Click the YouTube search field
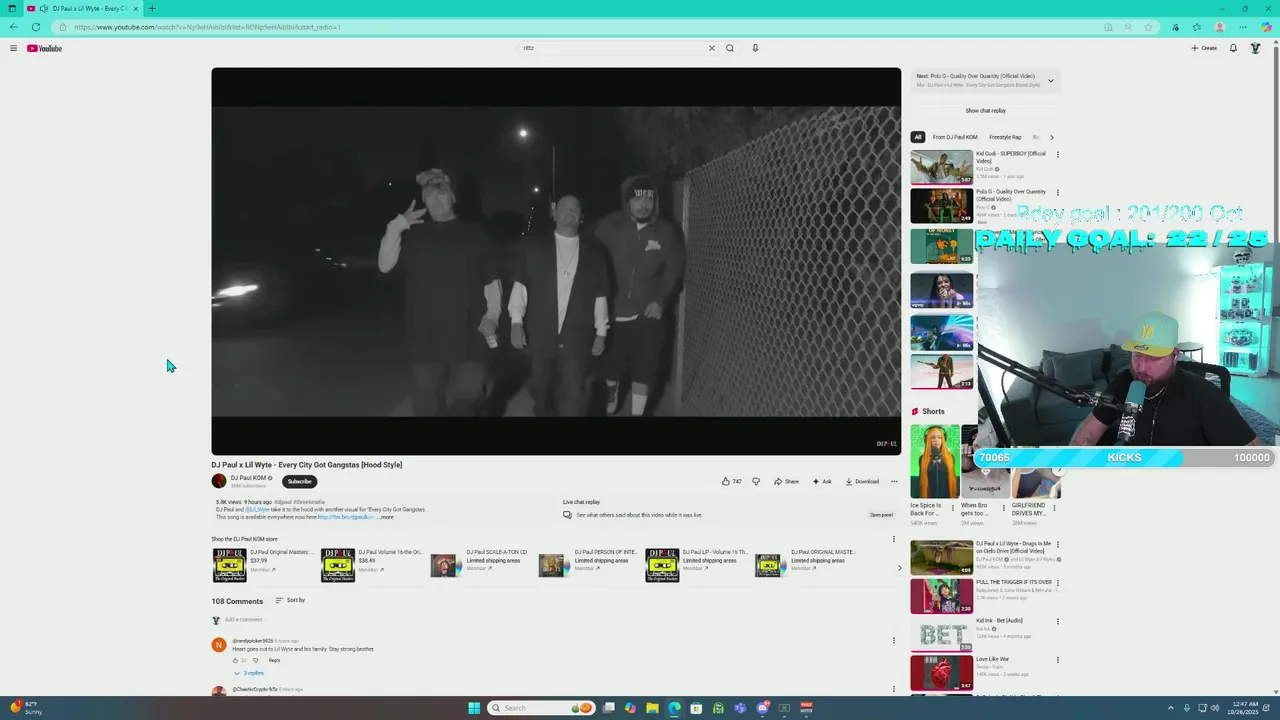Screen dimensions: 1280x720 [612, 48]
